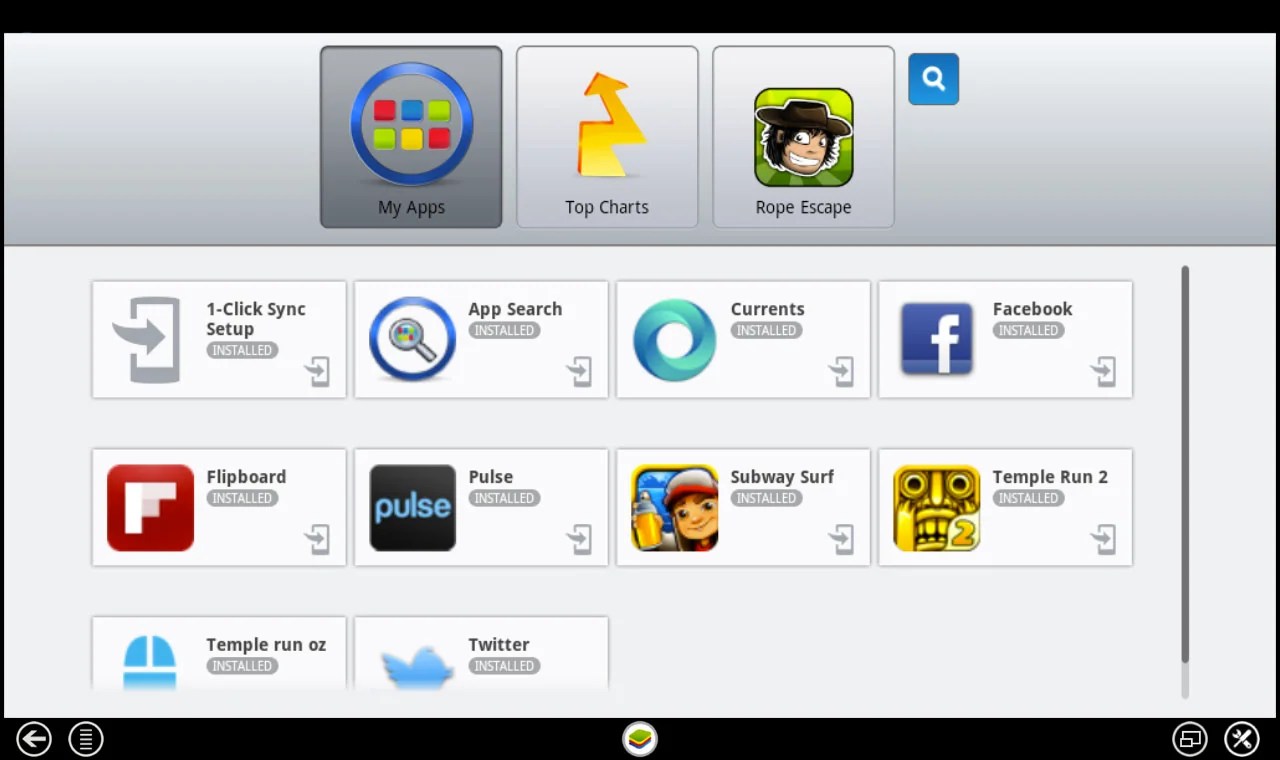Viewport: 1280px width, 760px height.
Task: Click the shortcut arrow on Flipboard tile
Action: point(317,540)
